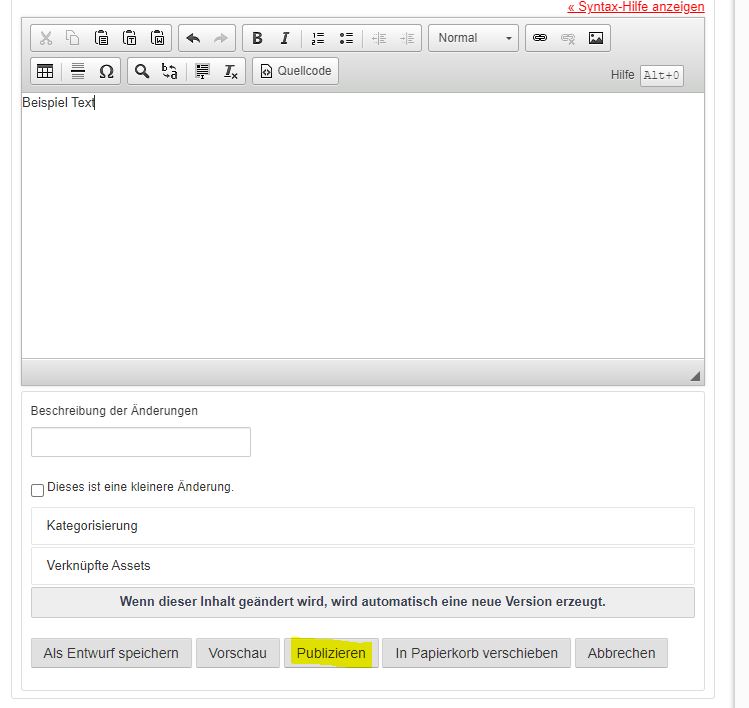Click the remove format icon

coord(230,71)
